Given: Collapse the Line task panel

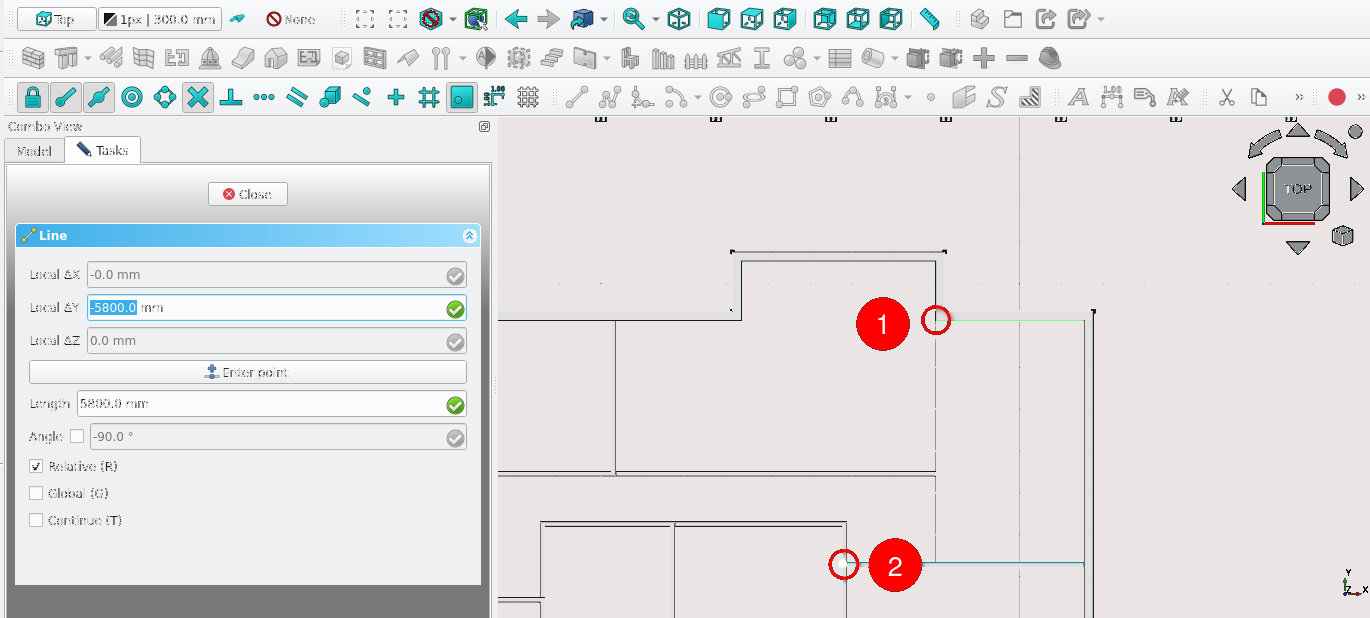Looking at the screenshot, I should [x=469, y=236].
